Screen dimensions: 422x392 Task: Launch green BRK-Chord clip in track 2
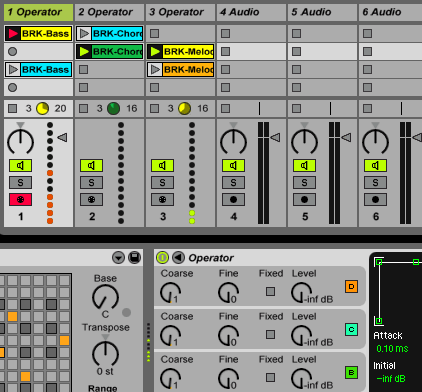tap(84, 51)
